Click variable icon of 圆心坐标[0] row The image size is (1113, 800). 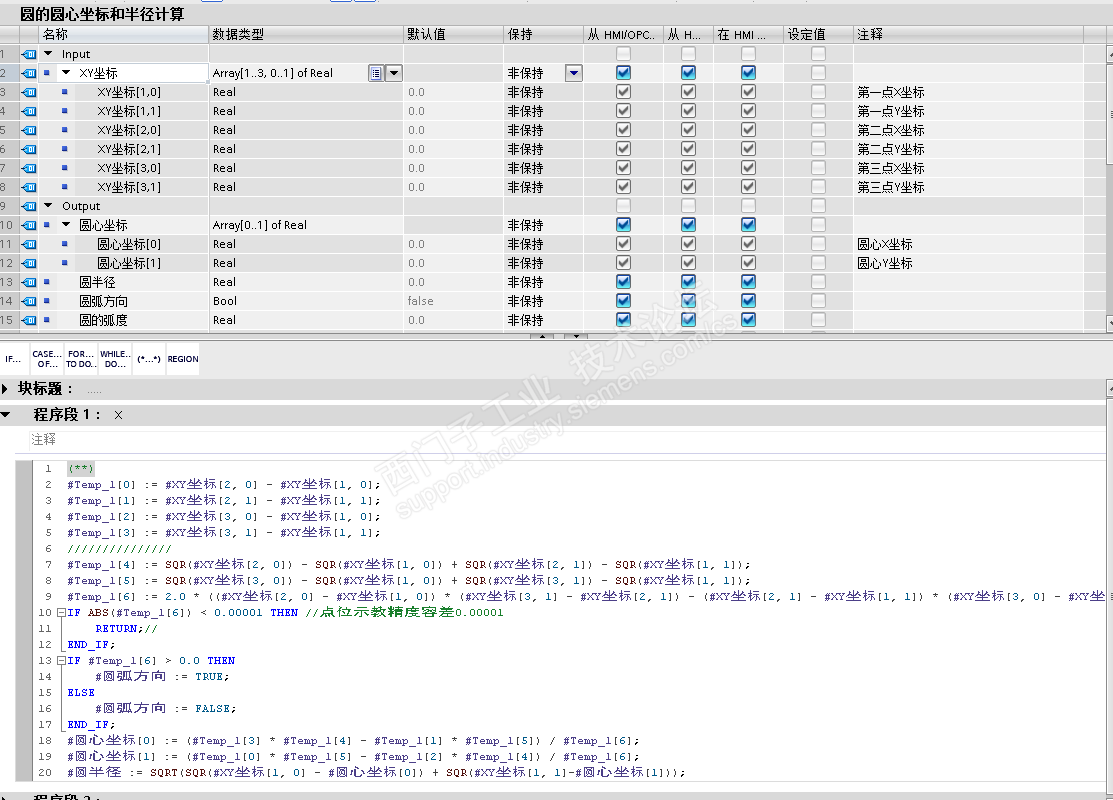coord(29,244)
